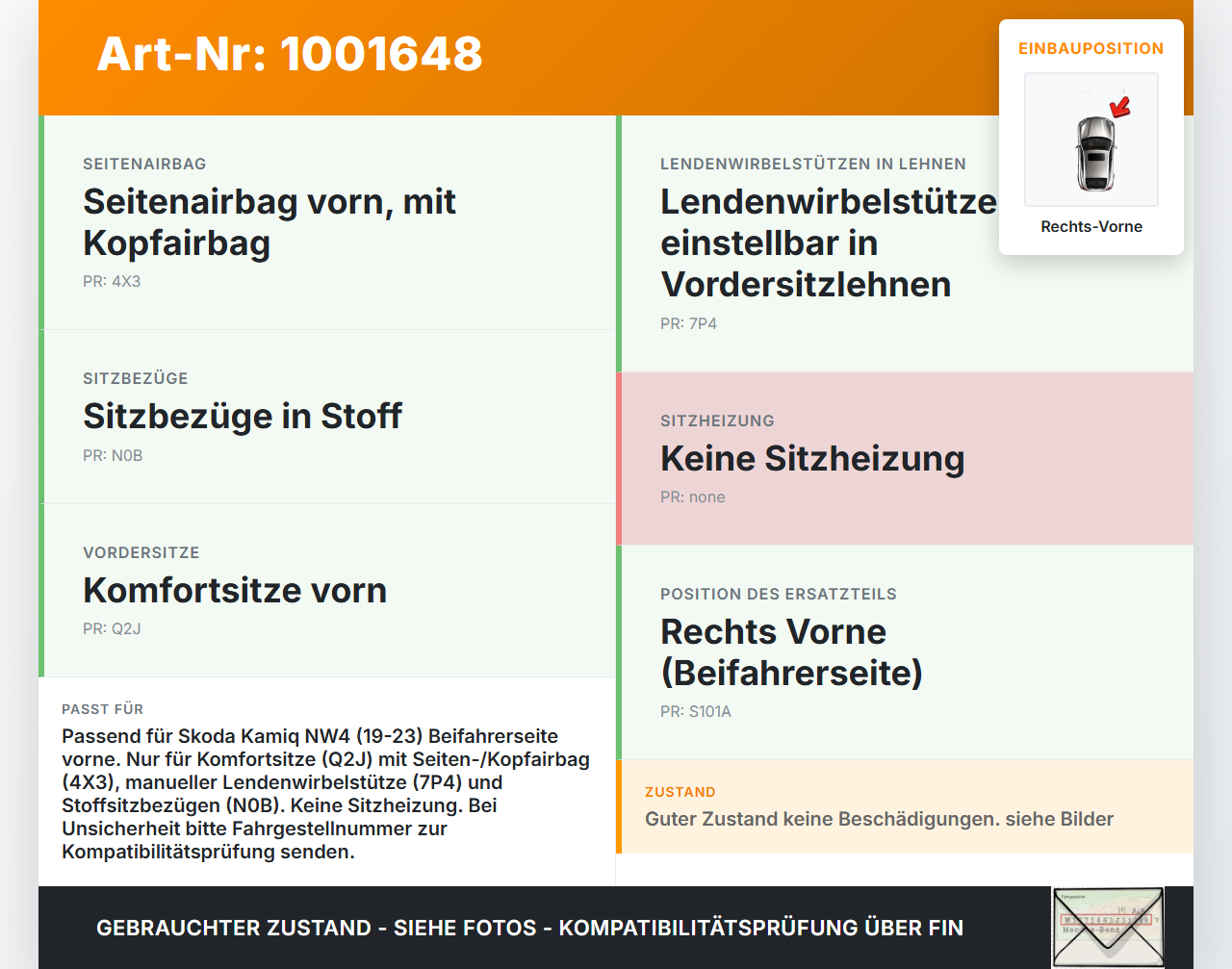Click the 'PASST FÜR' label
Viewport: 1232px width, 969px height.
[103, 709]
